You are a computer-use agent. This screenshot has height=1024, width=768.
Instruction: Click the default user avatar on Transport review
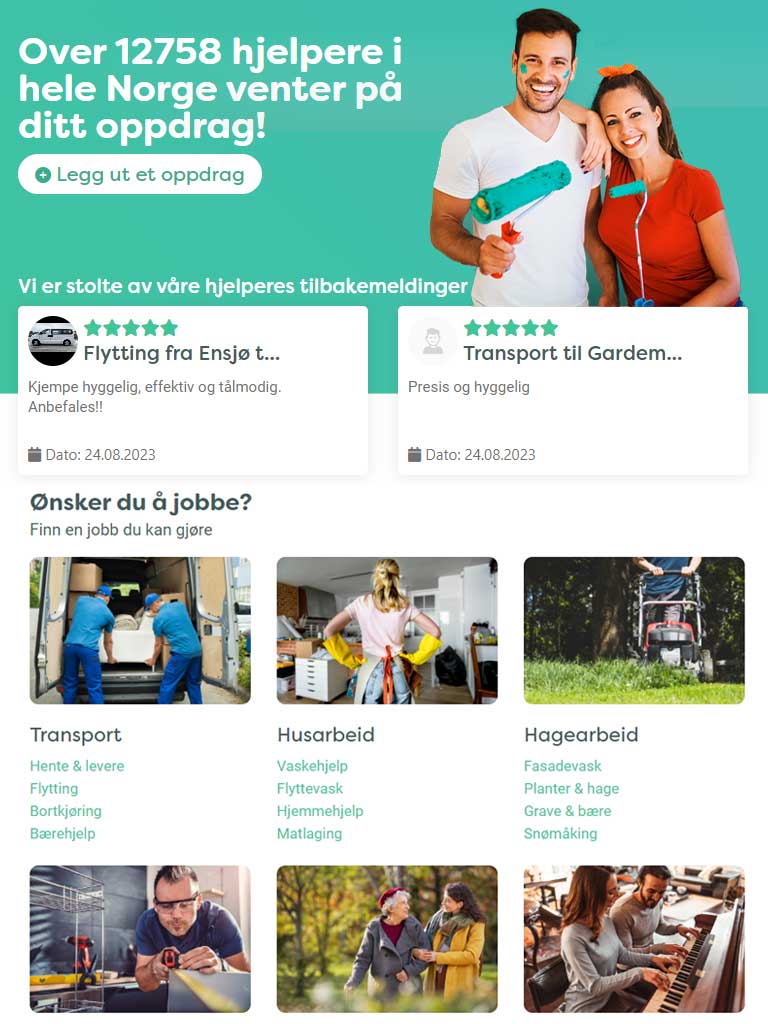pyautogui.click(x=433, y=341)
